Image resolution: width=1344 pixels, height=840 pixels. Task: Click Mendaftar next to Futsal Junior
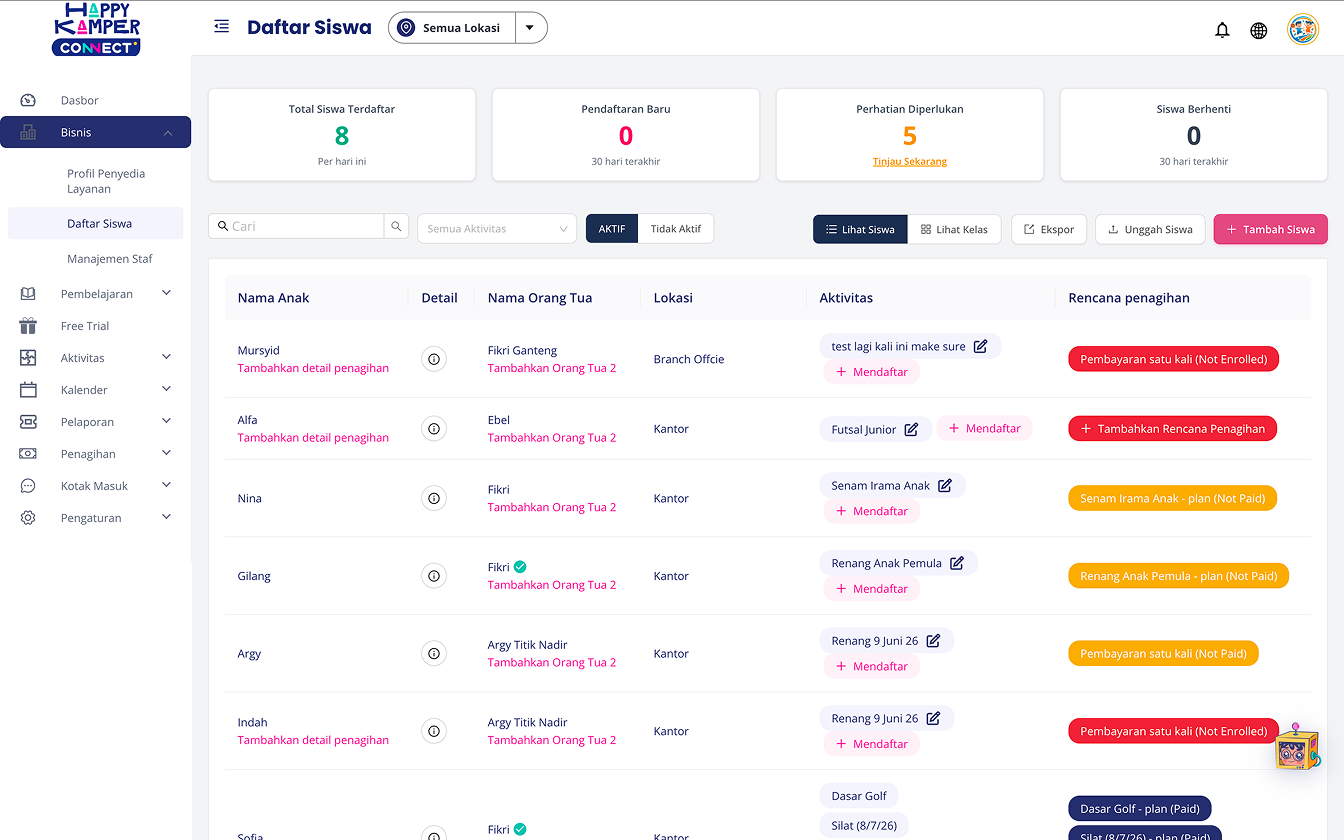(985, 428)
